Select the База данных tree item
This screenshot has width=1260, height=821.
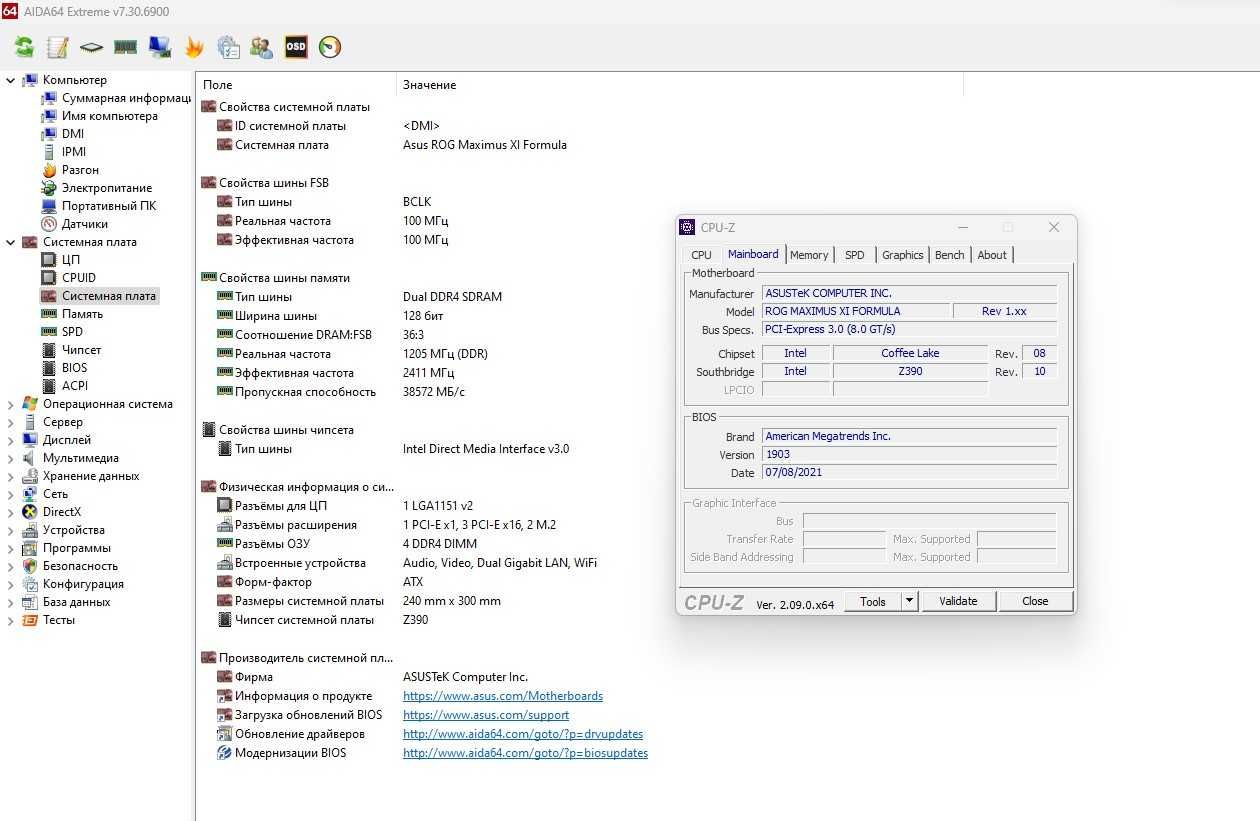[x=76, y=602]
